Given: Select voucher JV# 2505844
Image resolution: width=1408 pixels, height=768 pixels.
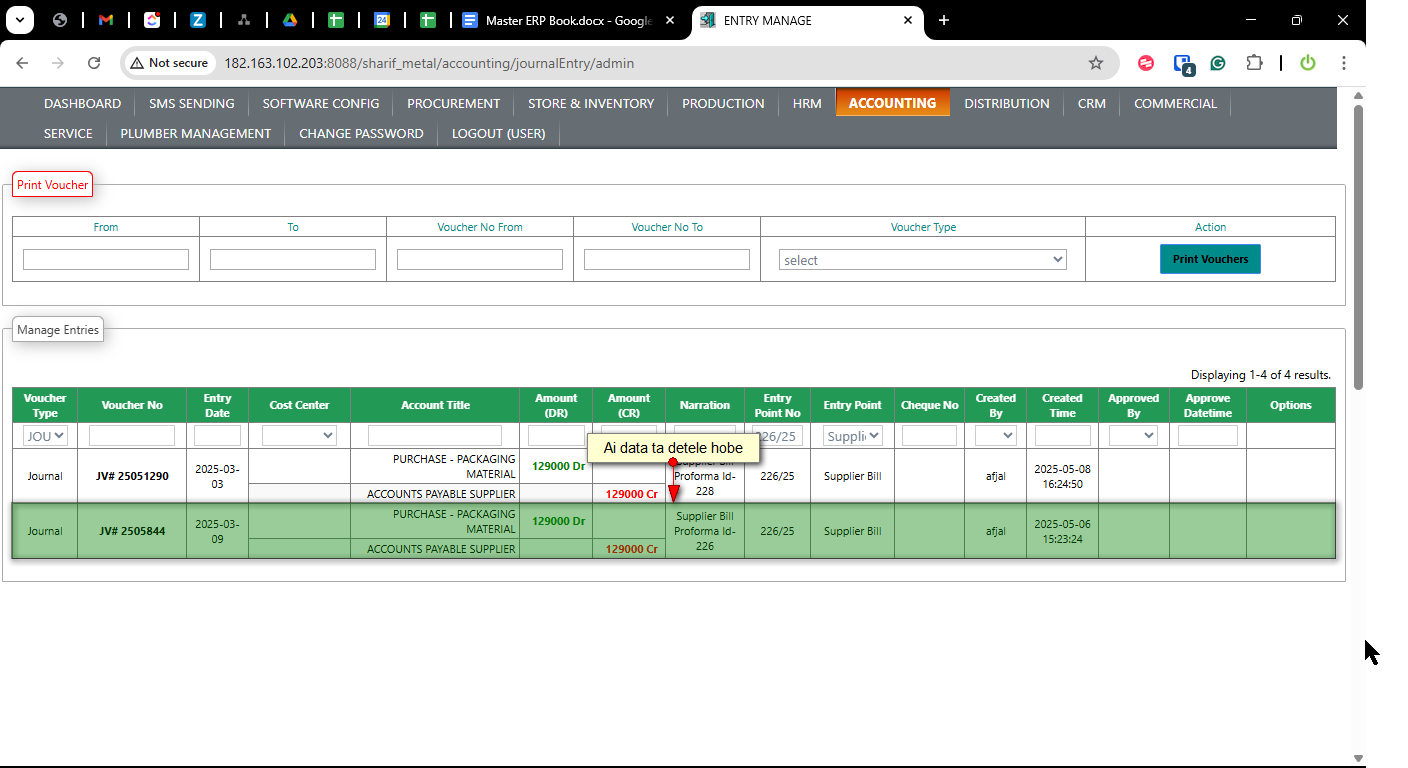Looking at the screenshot, I should [x=132, y=531].
